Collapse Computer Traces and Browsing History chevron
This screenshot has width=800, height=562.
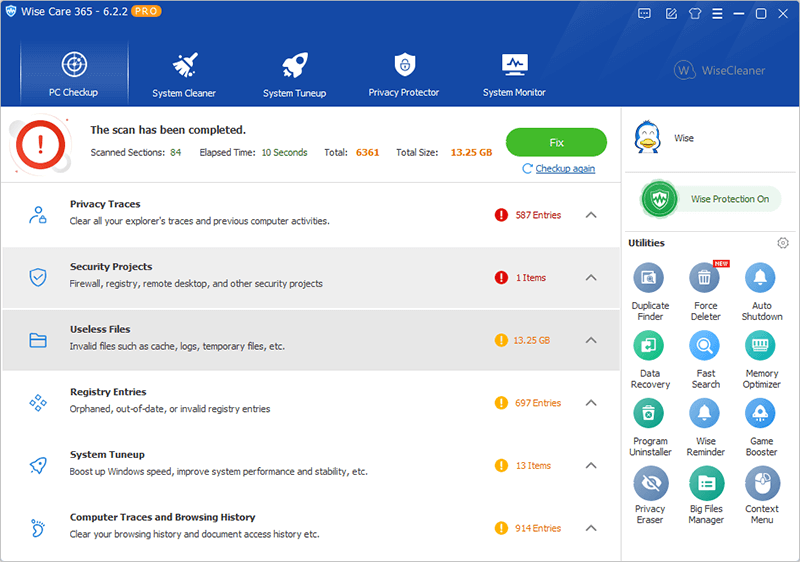click(x=591, y=528)
